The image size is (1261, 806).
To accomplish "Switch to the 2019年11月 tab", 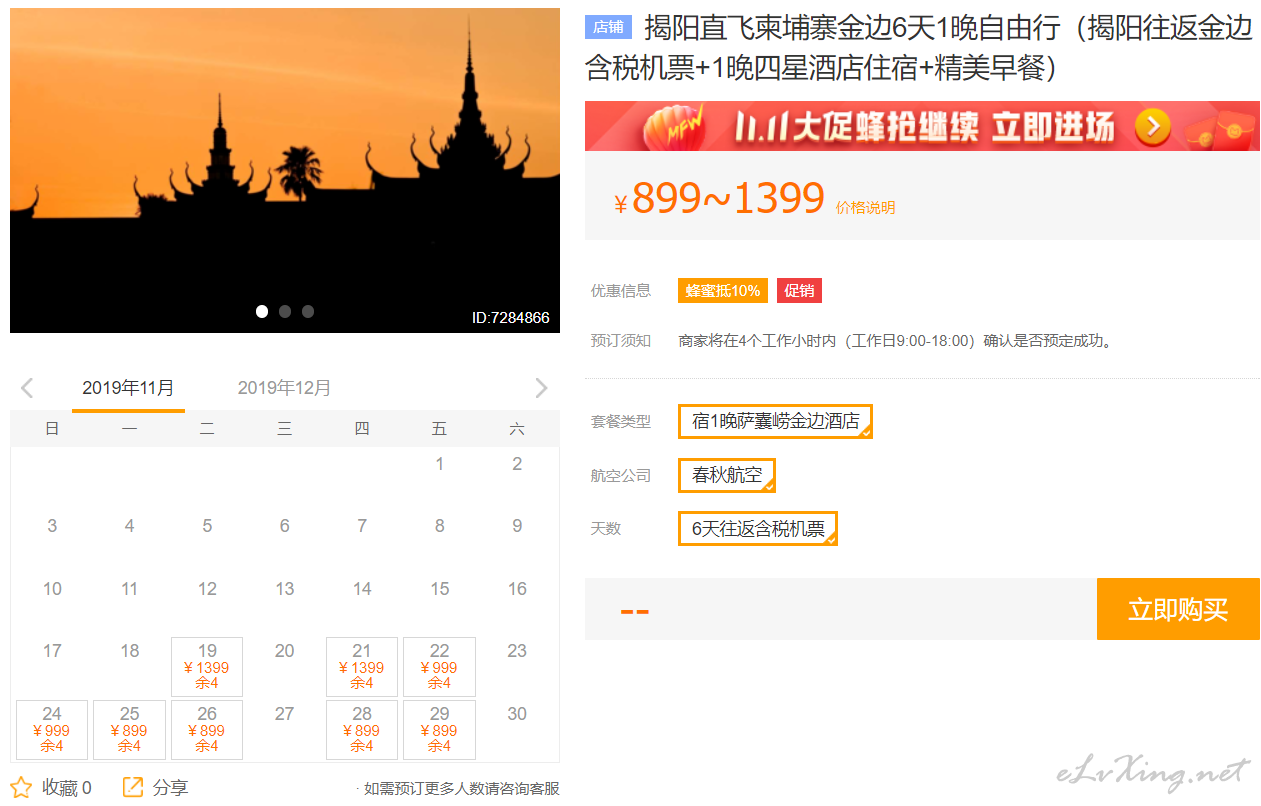I will tap(128, 388).
